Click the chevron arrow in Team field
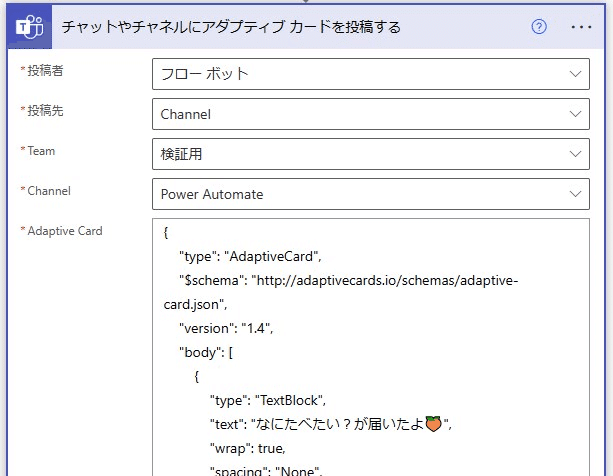The width and height of the screenshot is (613, 476). pyautogui.click(x=575, y=154)
